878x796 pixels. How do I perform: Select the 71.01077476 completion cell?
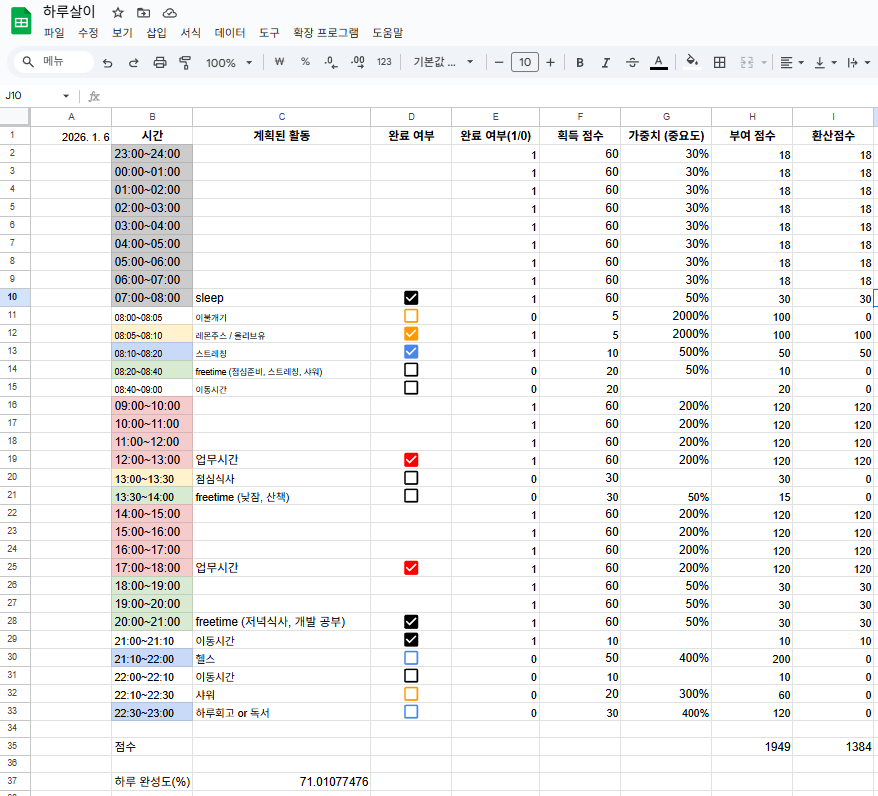pyautogui.click(x=282, y=781)
